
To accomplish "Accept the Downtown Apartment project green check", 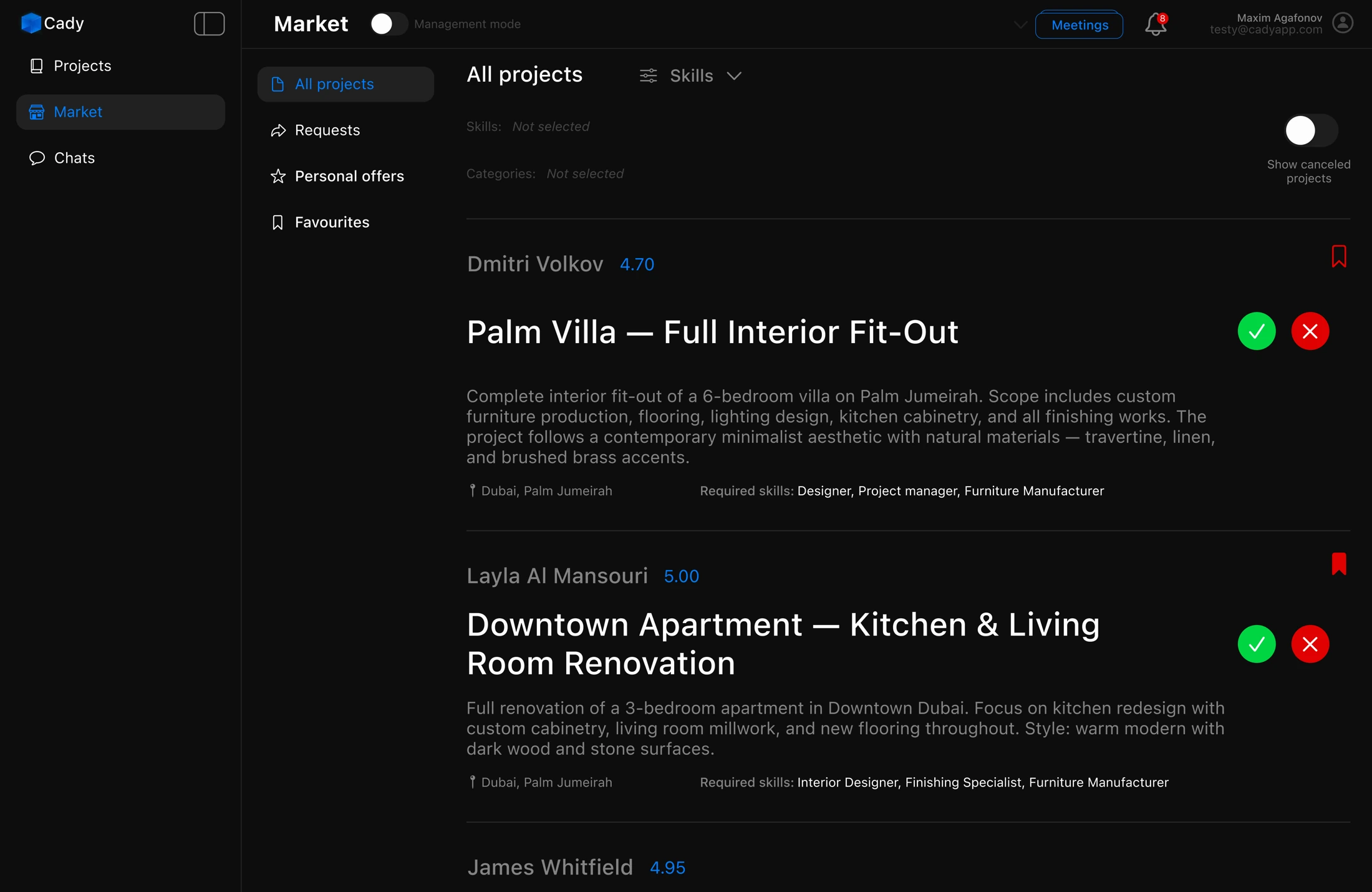I will 1257,644.
